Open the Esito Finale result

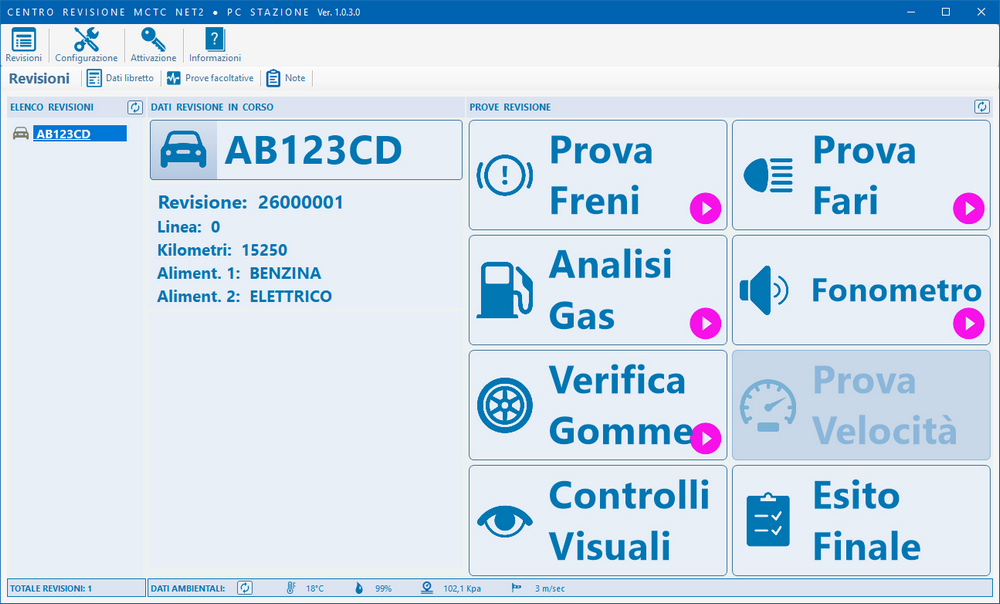coord(861,520)
